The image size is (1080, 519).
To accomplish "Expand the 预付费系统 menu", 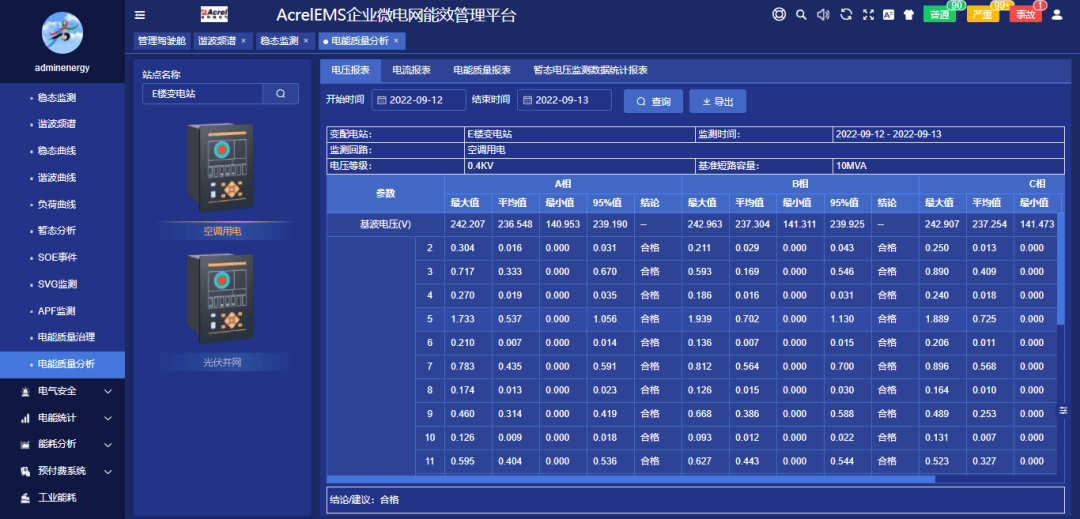I will point(63,471).
